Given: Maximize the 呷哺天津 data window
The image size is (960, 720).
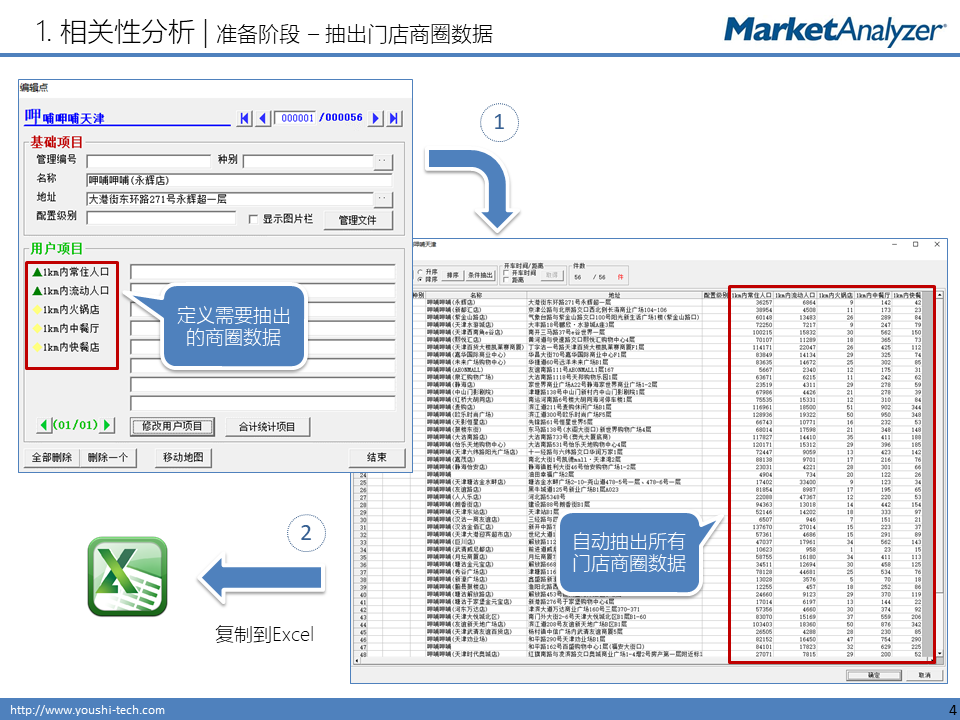Looking at the screenshot, I should (x=915, y=244).
